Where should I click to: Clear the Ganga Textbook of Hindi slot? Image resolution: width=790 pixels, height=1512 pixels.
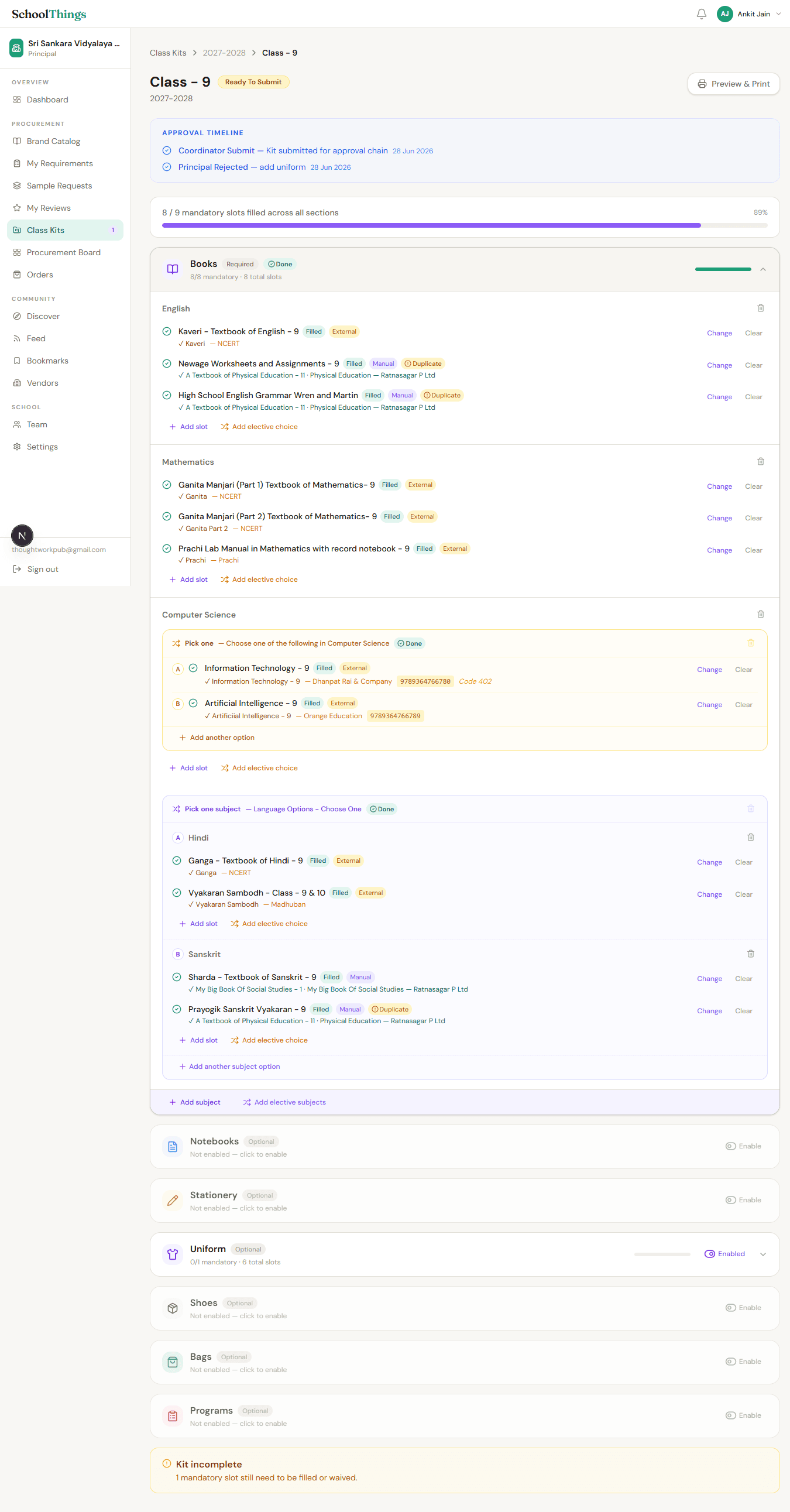744,862
